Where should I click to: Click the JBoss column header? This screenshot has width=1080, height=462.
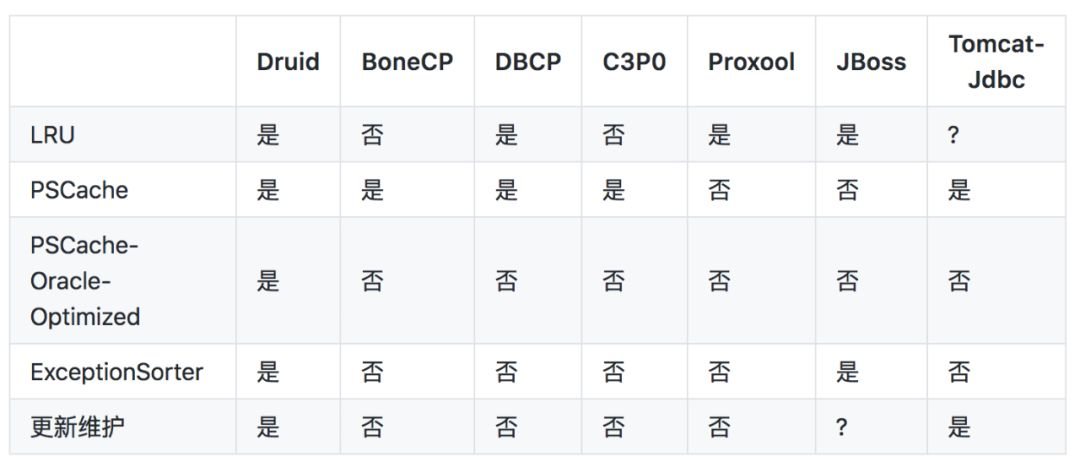point(871,62)
